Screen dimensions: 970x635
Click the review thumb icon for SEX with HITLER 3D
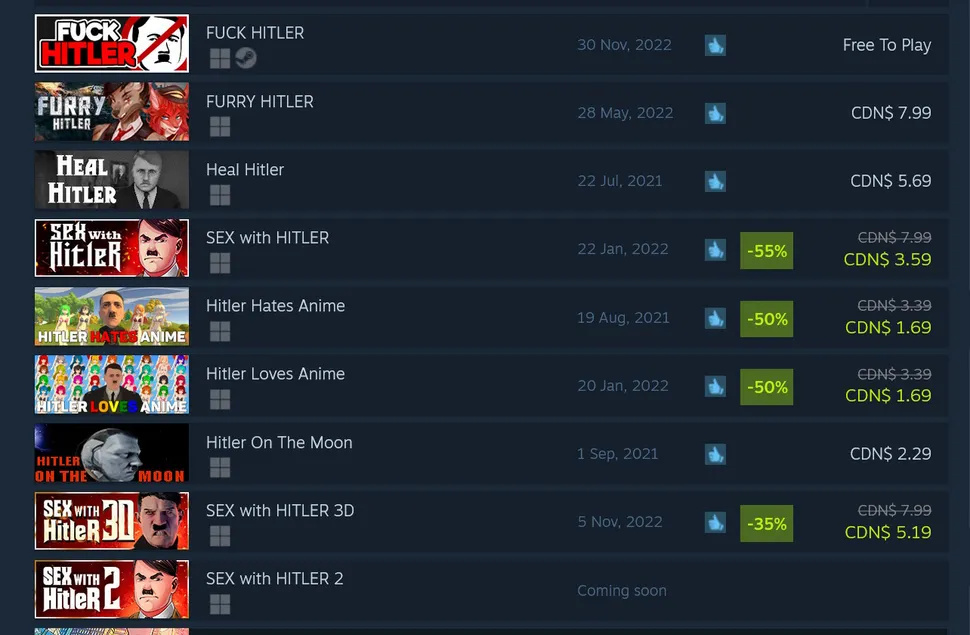(x=715, y=522)
